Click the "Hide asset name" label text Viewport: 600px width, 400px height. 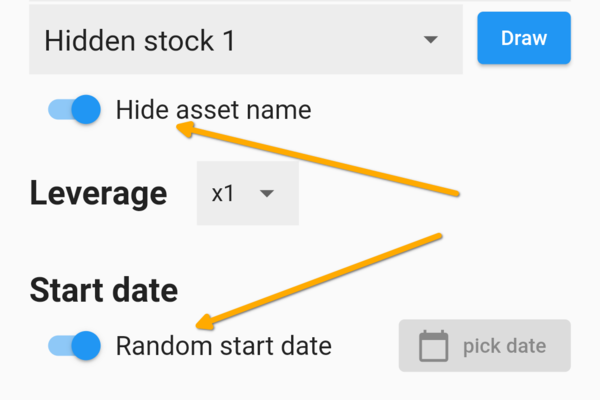tap(213, 109)
